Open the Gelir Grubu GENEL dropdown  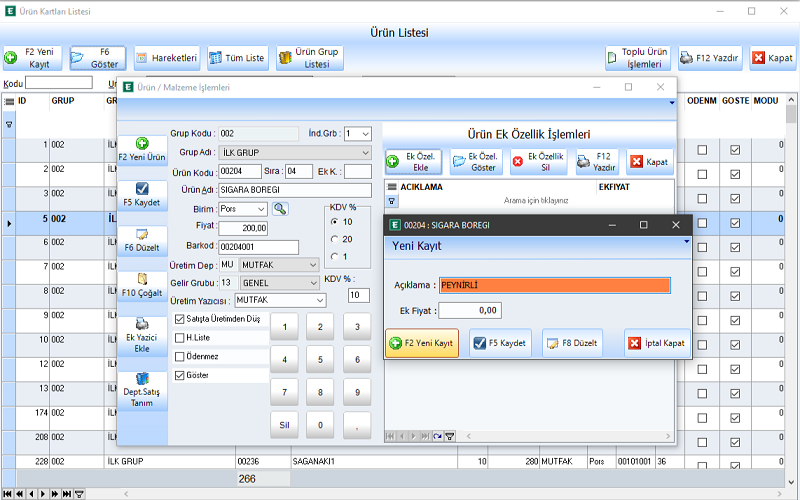(312, 282)
